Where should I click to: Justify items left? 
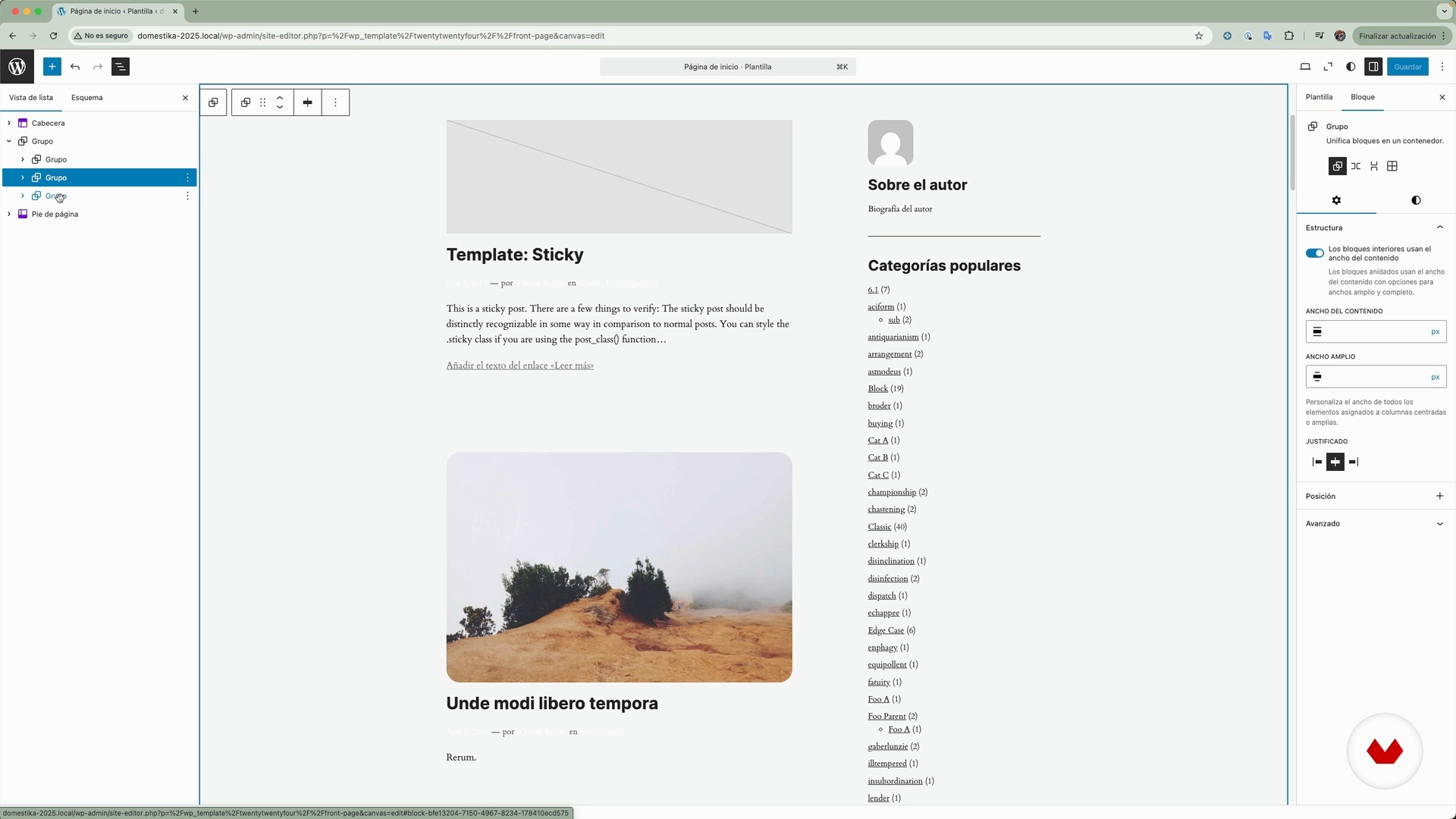point(1317,462)
